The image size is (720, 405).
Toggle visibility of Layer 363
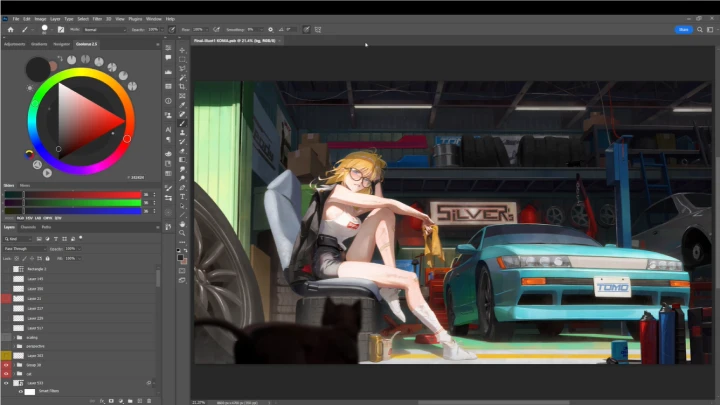(6, 356)
